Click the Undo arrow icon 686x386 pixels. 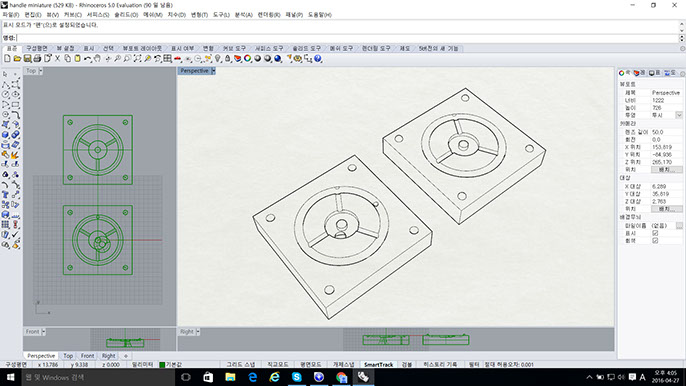click(x=88, y=58)
